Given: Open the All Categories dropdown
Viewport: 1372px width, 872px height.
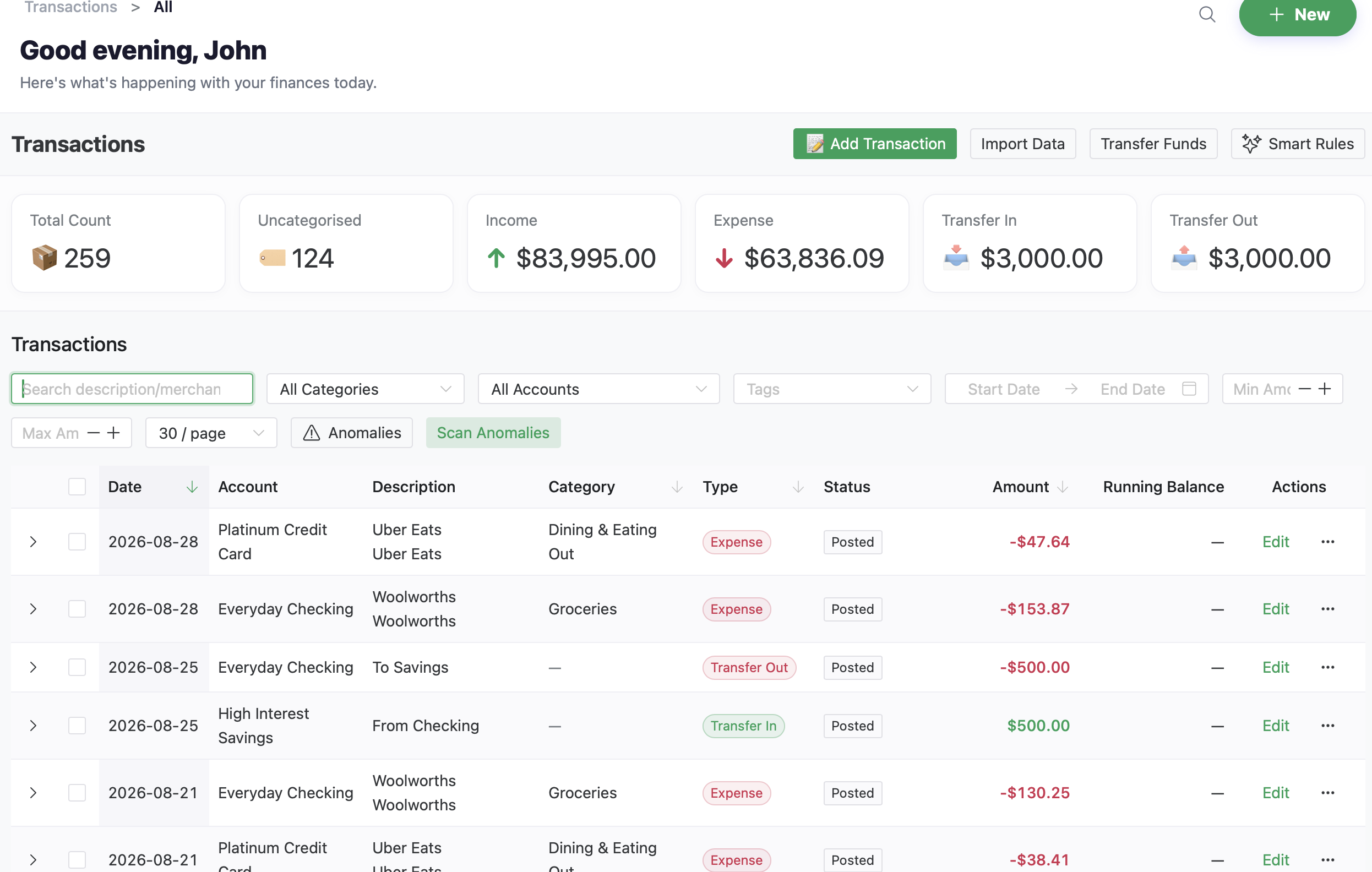Looking at the screenshot, I should click(x=365, y=389).
